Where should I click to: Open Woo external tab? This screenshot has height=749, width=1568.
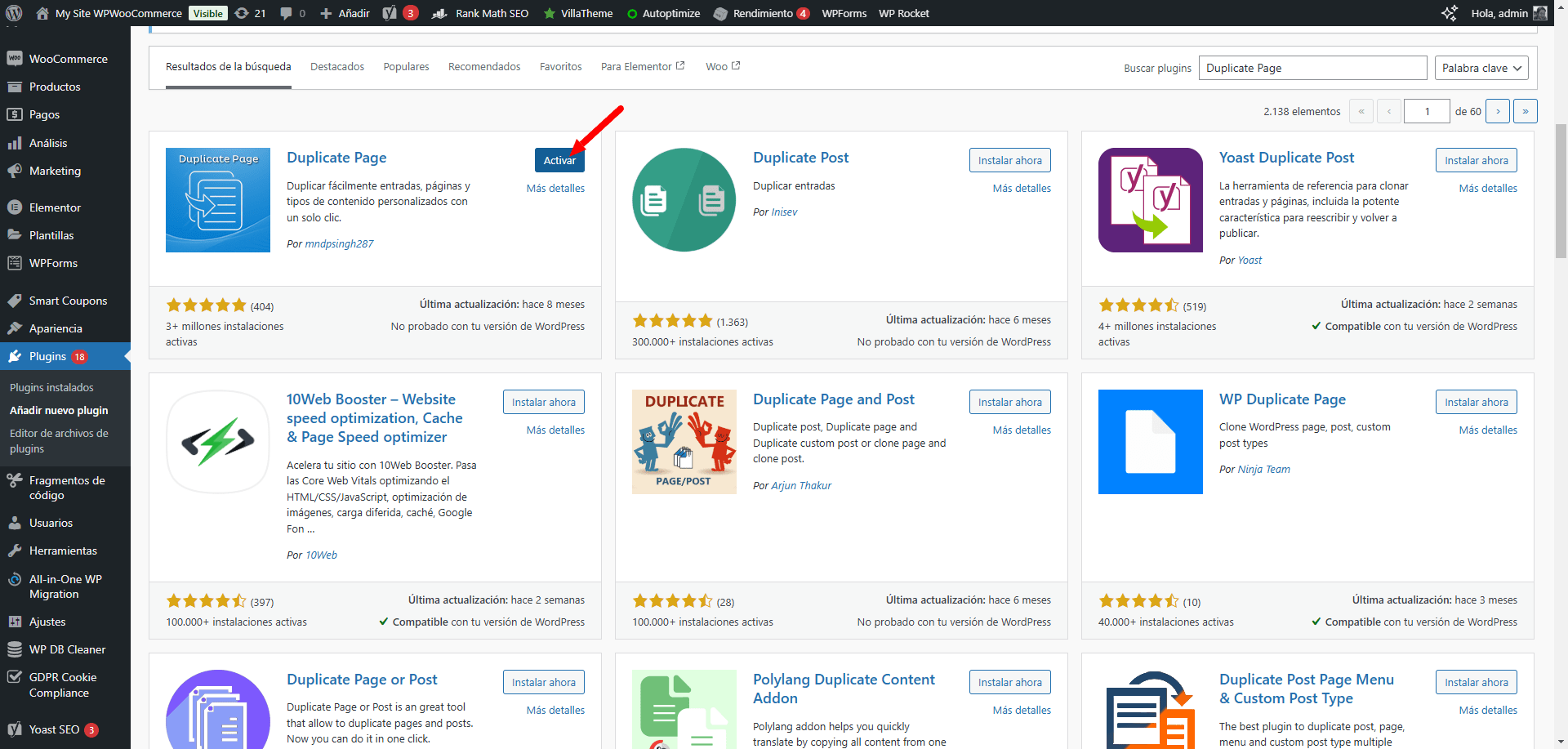[x=723, y=67]
